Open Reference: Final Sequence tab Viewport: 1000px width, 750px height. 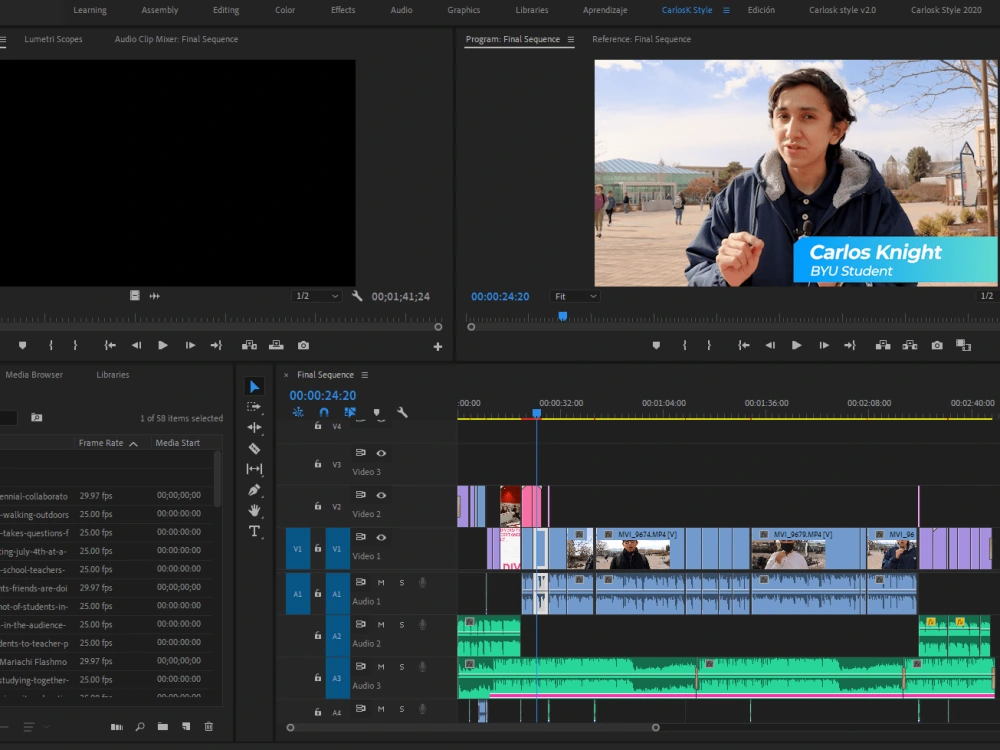coord(641,39)
